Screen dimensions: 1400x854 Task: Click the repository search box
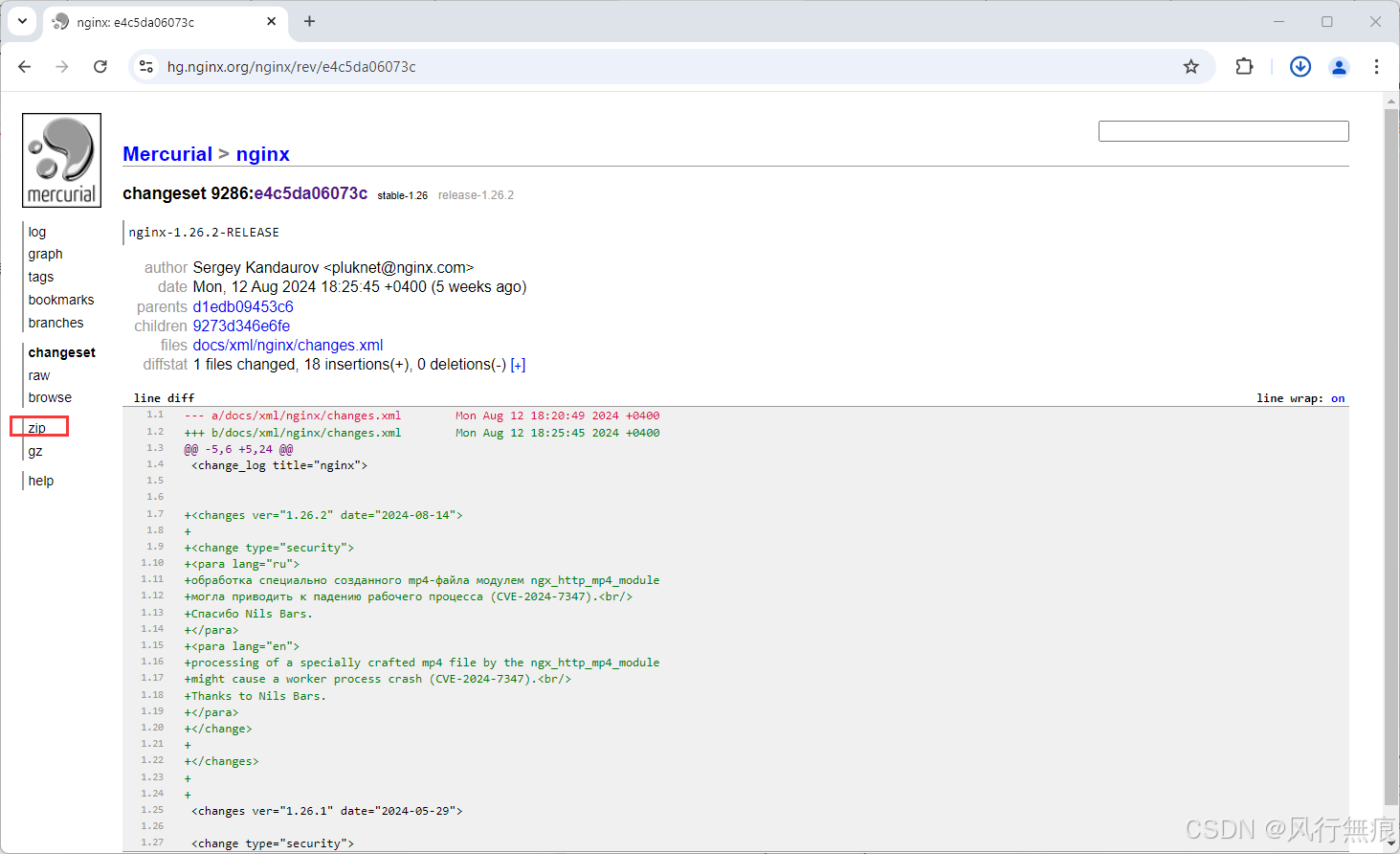pos(1223,131)
